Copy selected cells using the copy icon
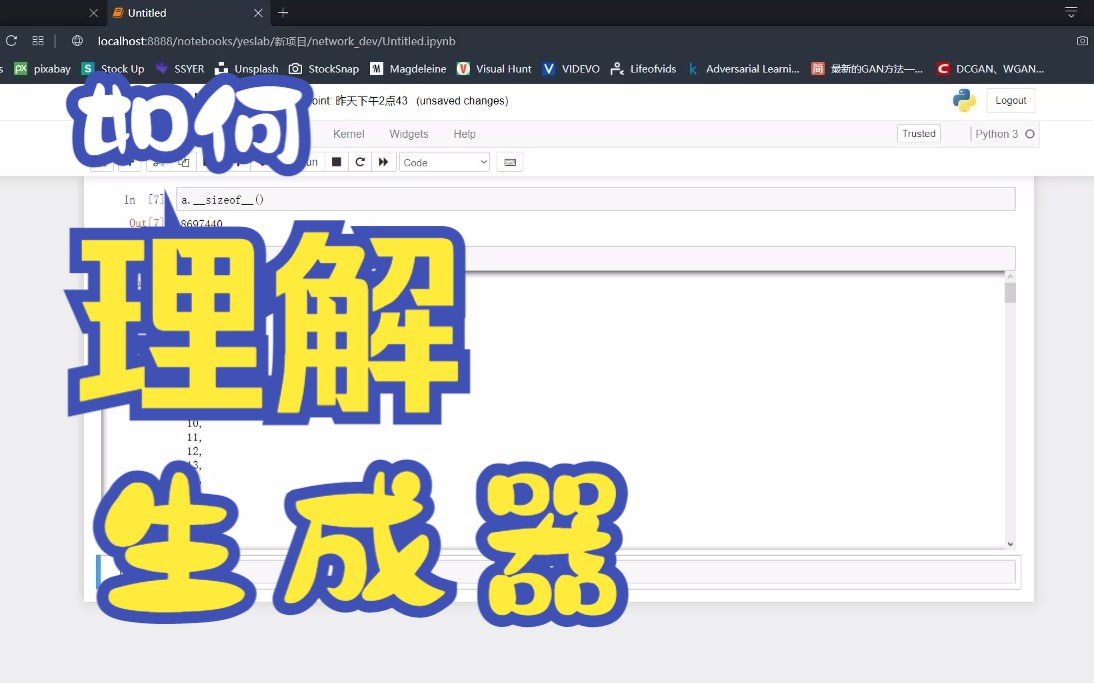This screenshot has width=1094, height=683. click(182, 161)
